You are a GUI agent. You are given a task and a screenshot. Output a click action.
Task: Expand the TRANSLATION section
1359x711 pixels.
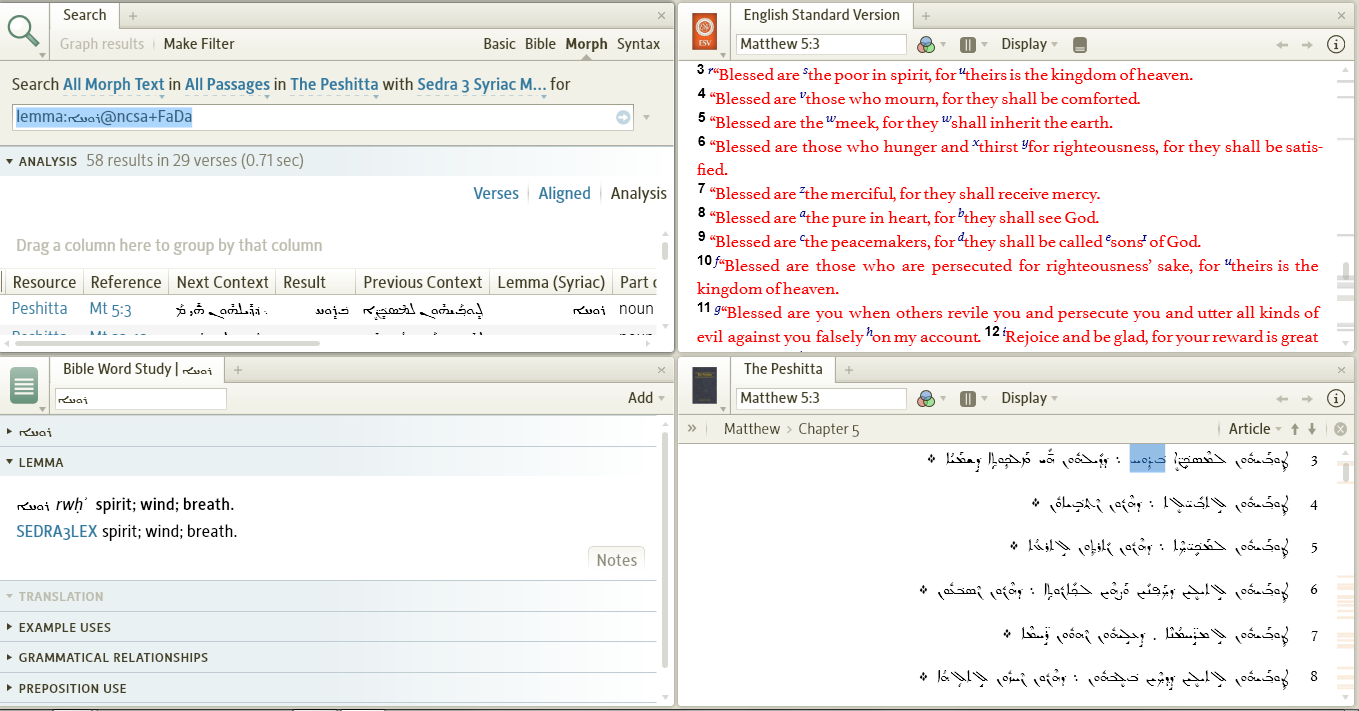pyautogui.click(x=10, y=596)
